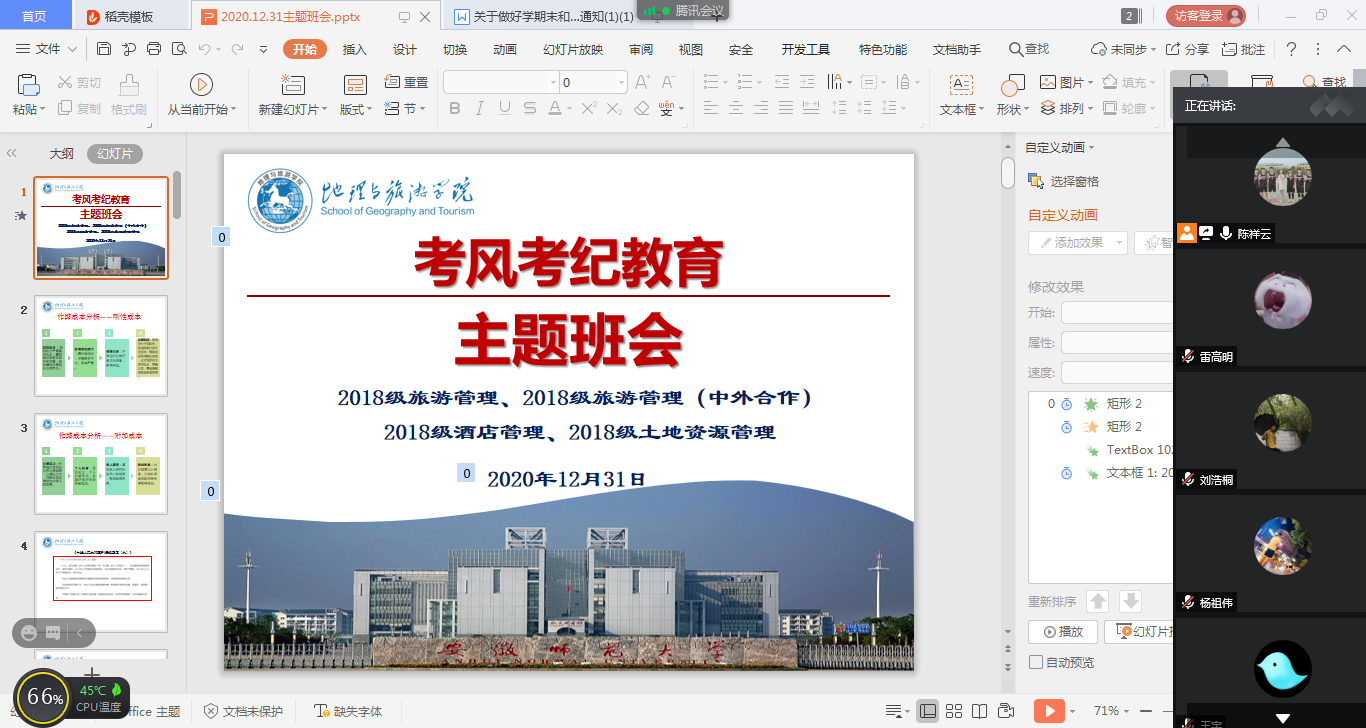1366x728 pixels.
Task: Click the save file icon
Action: tap(104, 49)
